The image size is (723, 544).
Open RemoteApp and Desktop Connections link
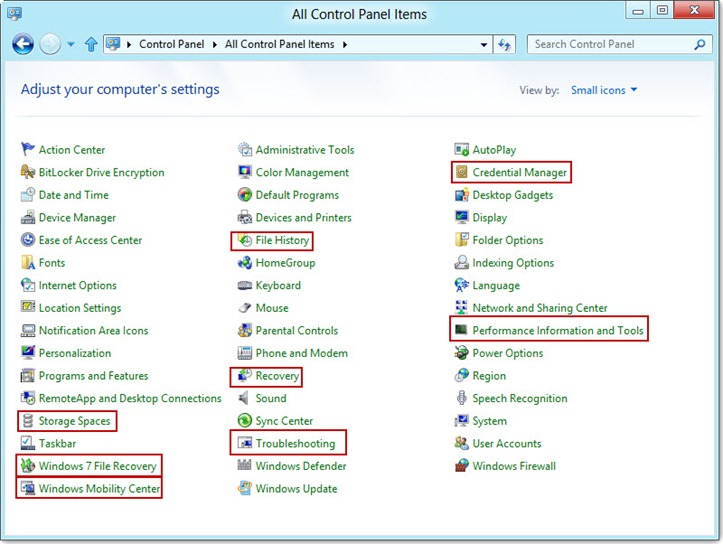[x=130, y=398]
